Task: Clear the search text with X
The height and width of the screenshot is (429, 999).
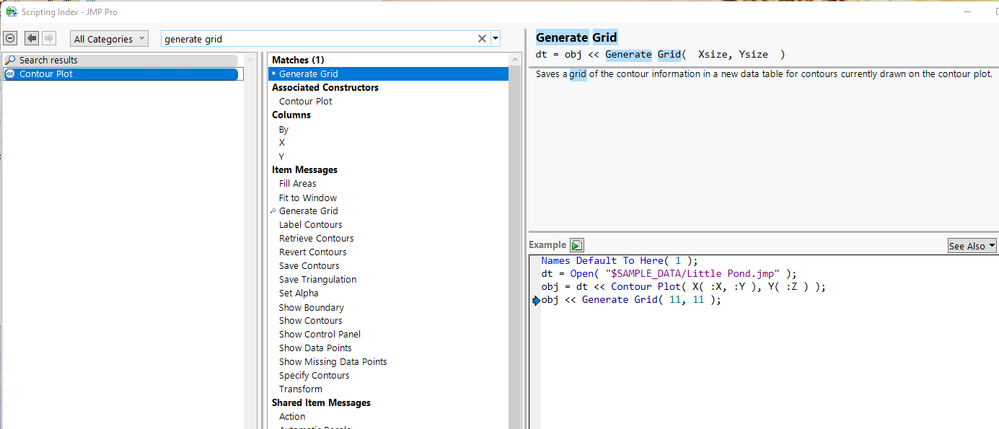Action: 482,39
